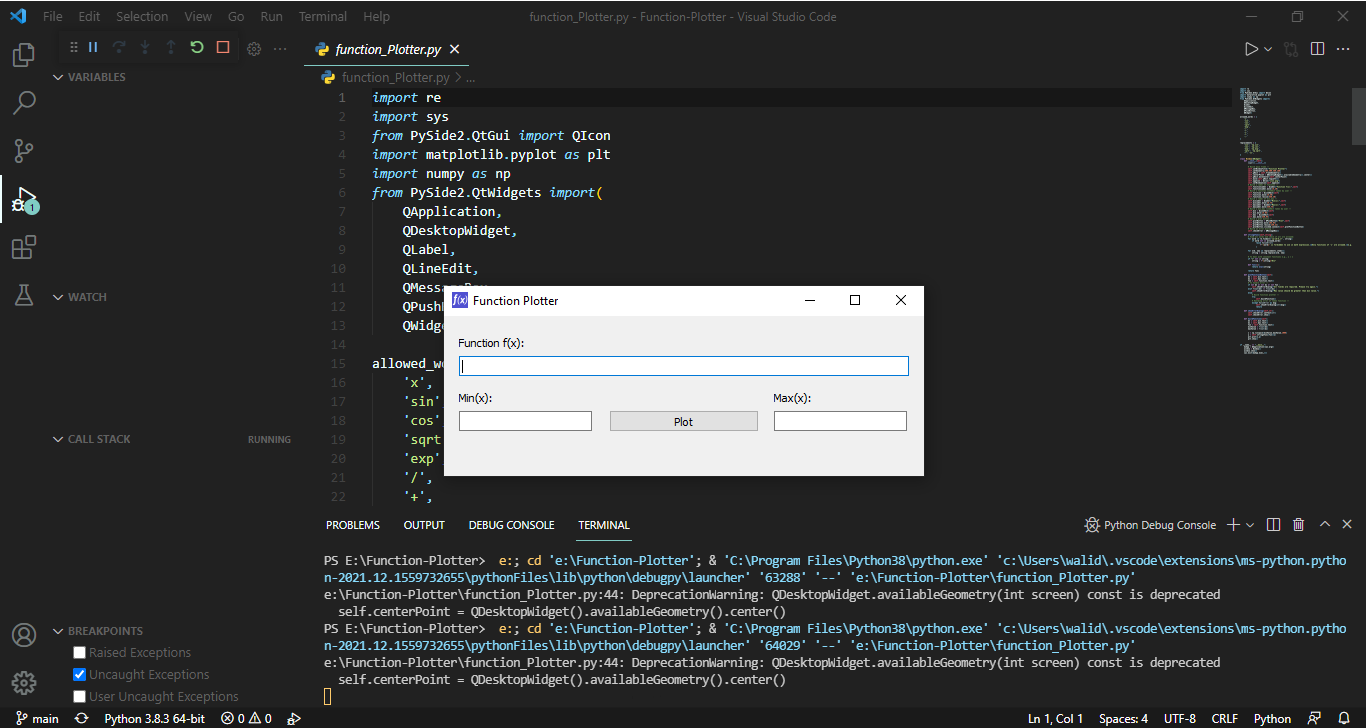Restart the debug session with green arrow

coord(197,47)
